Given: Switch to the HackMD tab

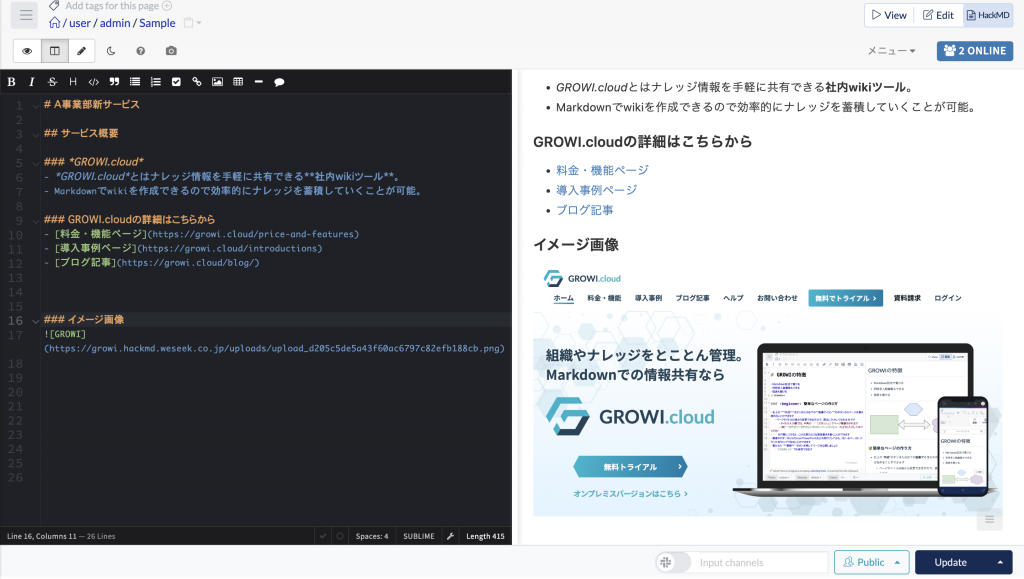Looking at the screenshot, I should [x=988, y=15].
